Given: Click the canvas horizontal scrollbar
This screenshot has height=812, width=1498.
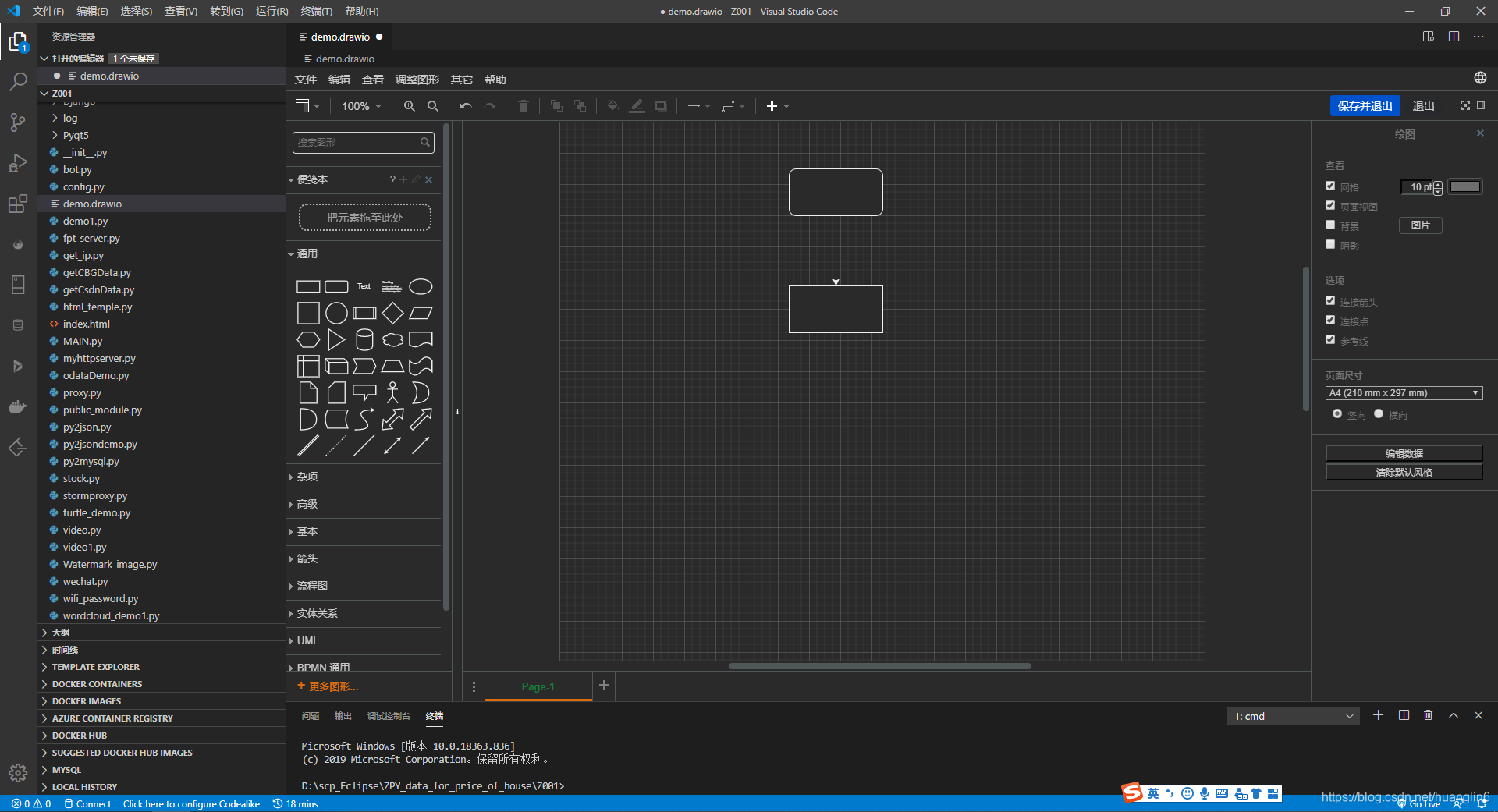Looking at the screenshot, I should tap(879, 666).
